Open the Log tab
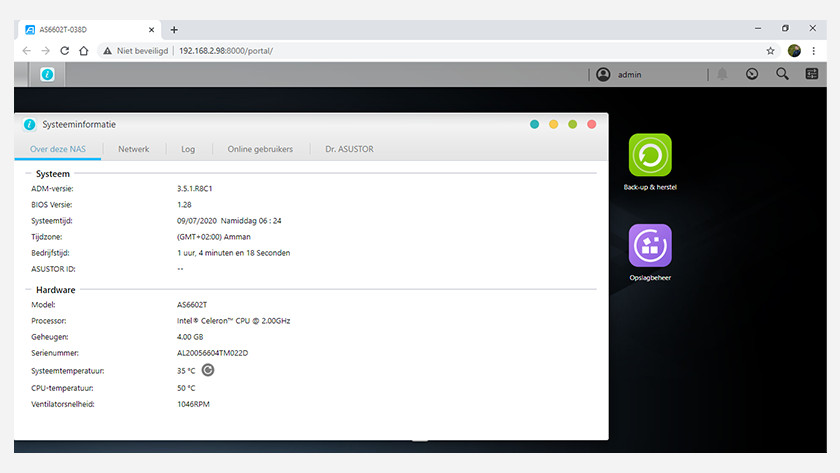The height and width of the screenshot is (473, 840). point(188,149)
